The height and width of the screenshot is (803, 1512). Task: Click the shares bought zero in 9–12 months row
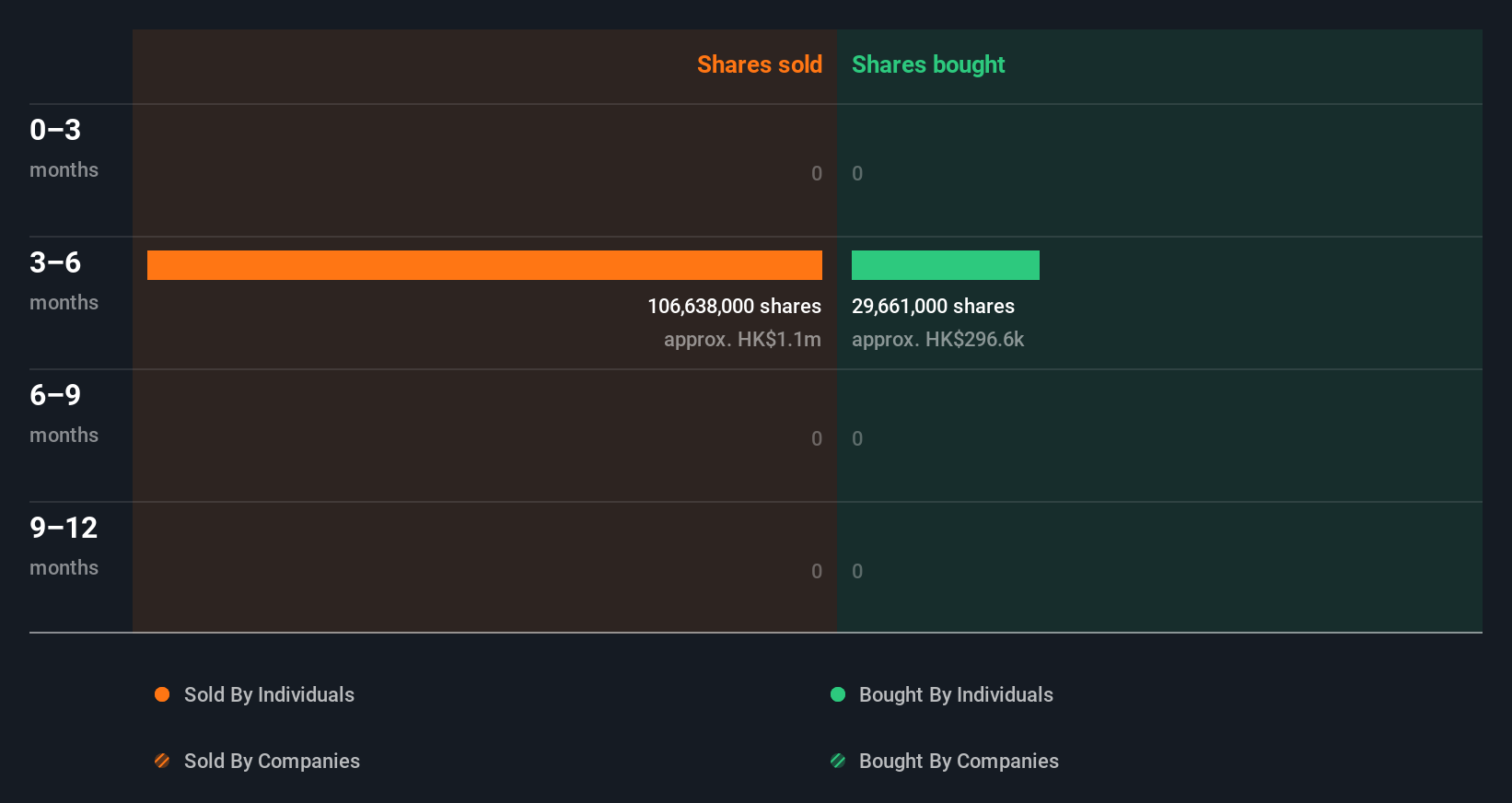857,571
